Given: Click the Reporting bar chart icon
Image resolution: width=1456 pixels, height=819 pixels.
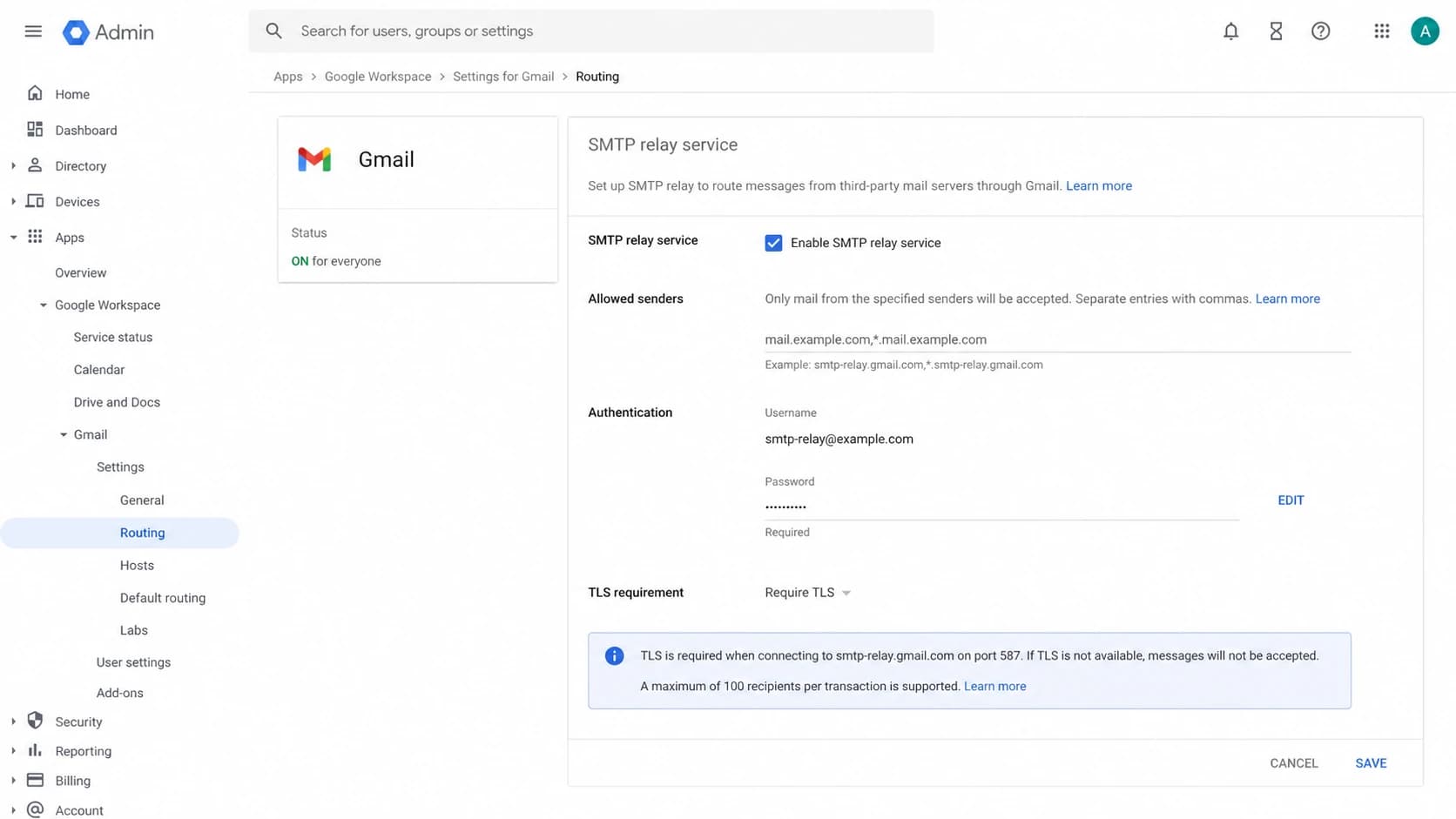Looking at the screenshot, I should coord(35,750).
